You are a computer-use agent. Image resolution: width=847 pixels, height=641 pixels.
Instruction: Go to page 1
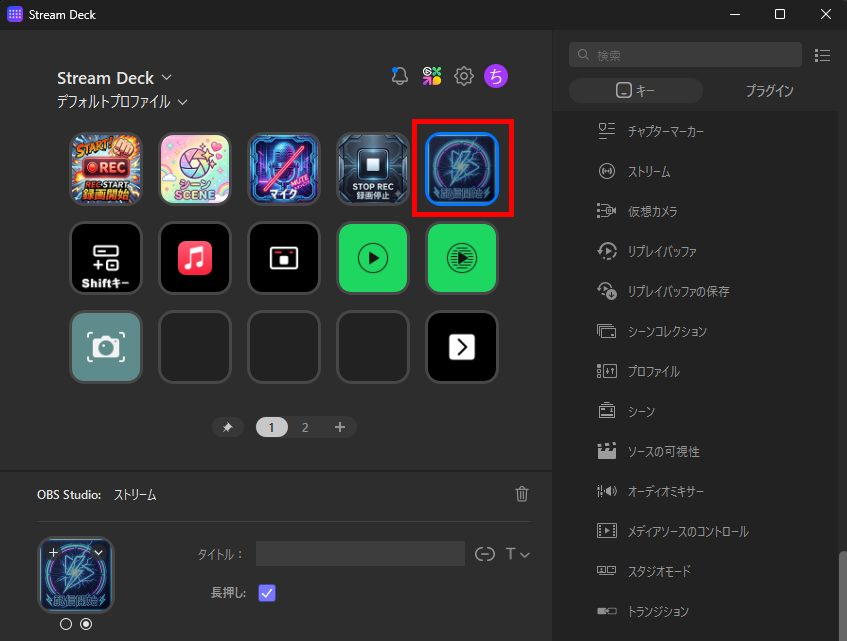pos(272,427)
